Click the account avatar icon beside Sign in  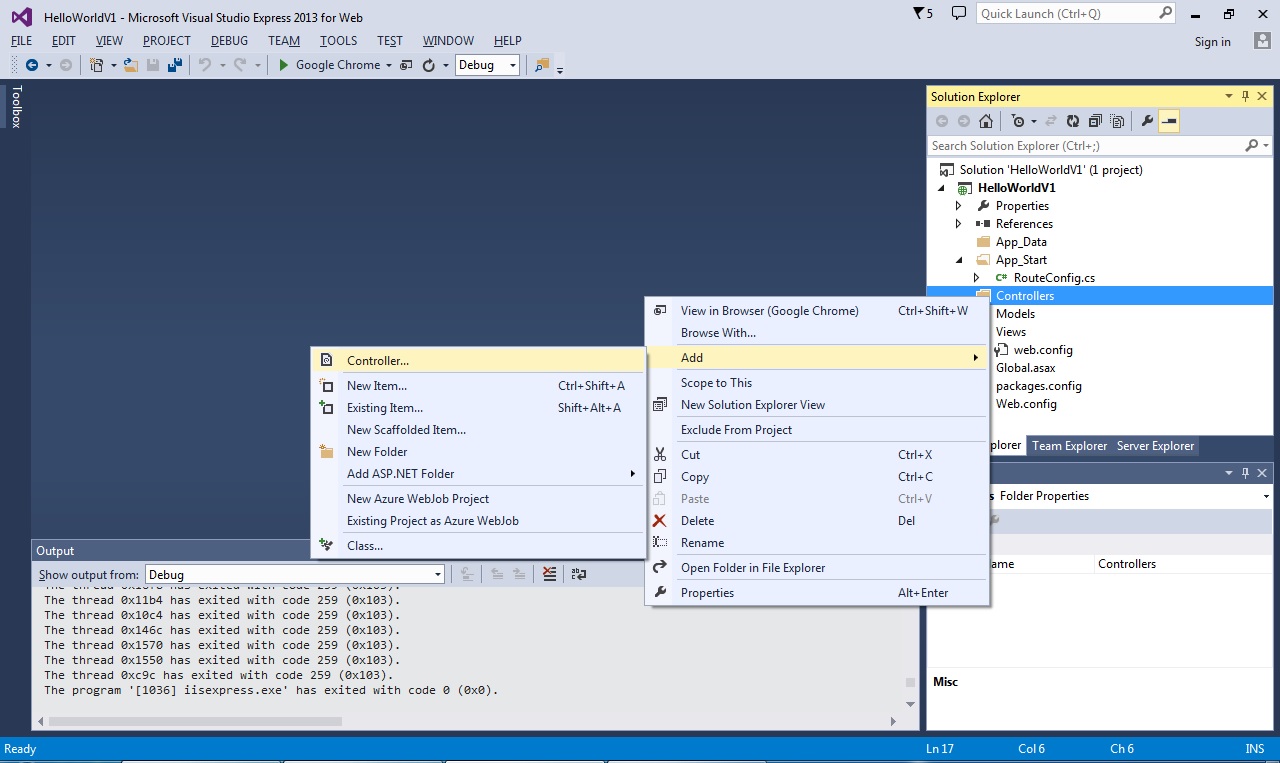(1262, 41)
